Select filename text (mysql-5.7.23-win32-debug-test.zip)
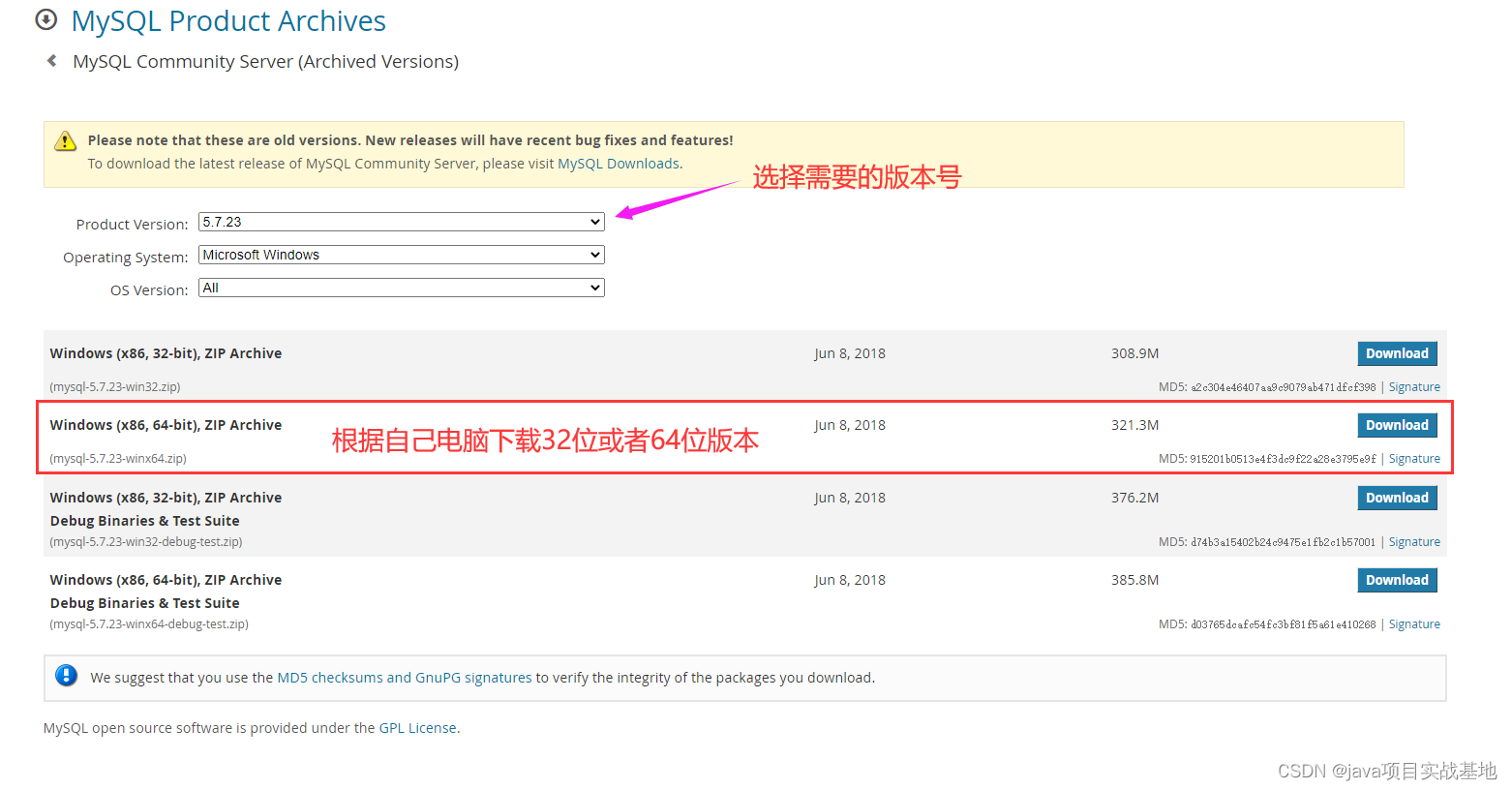 point(146,542)
